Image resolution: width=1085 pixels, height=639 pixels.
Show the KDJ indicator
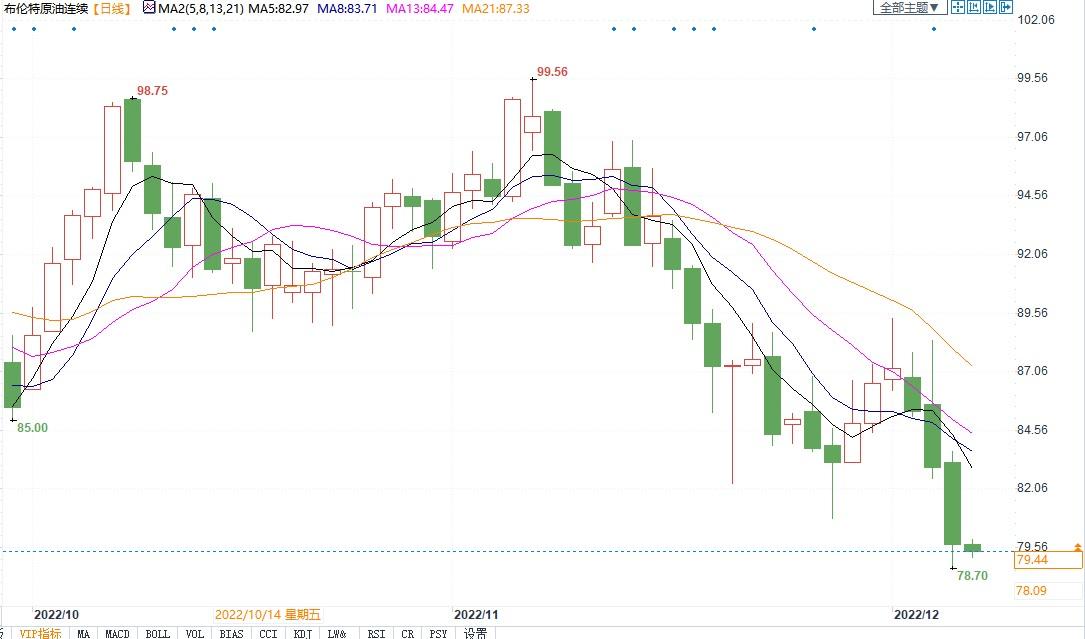(x=303, y=633)
